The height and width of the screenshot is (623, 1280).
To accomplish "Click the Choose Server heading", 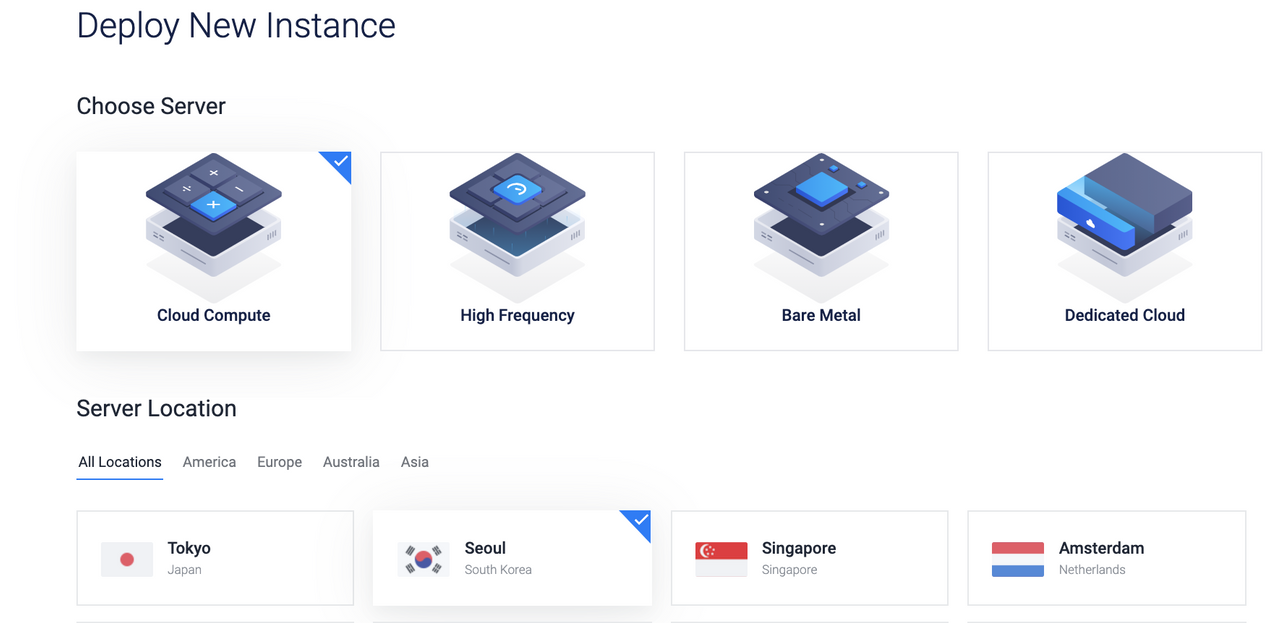I will click(151, 106).
